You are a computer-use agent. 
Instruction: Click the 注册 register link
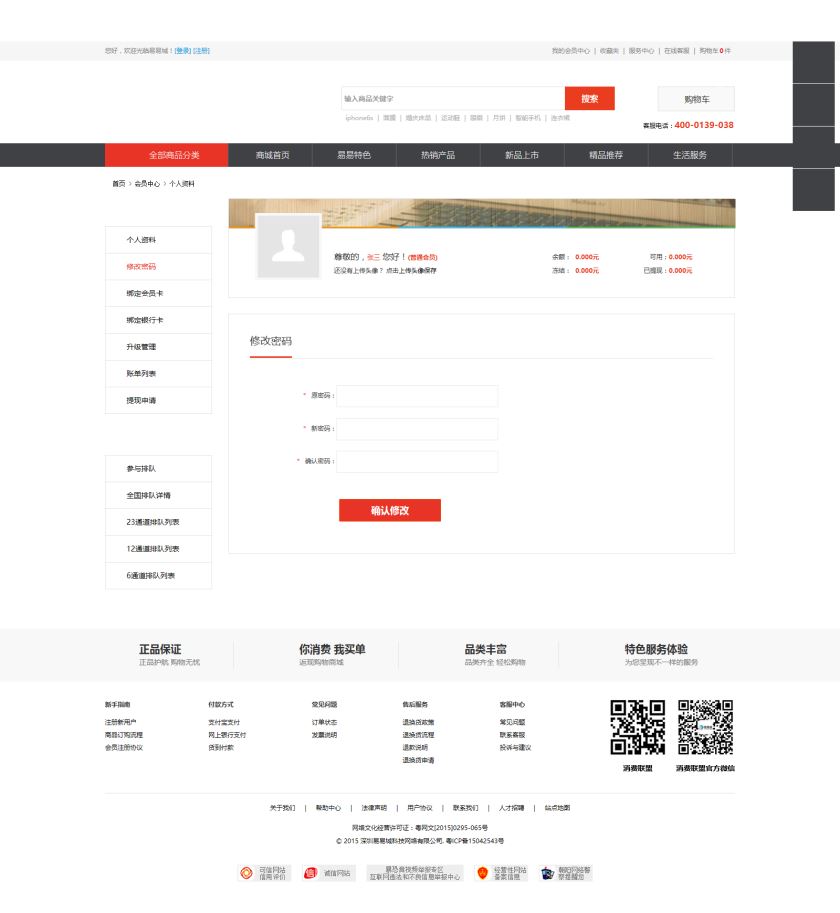(201, 51)
